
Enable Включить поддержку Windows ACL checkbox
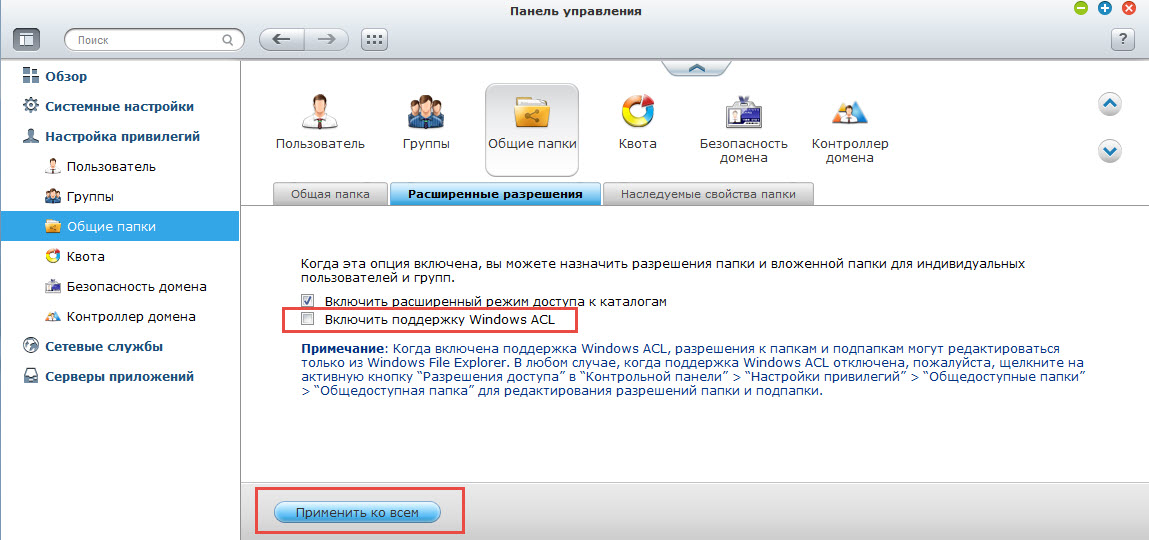point(308,319)
